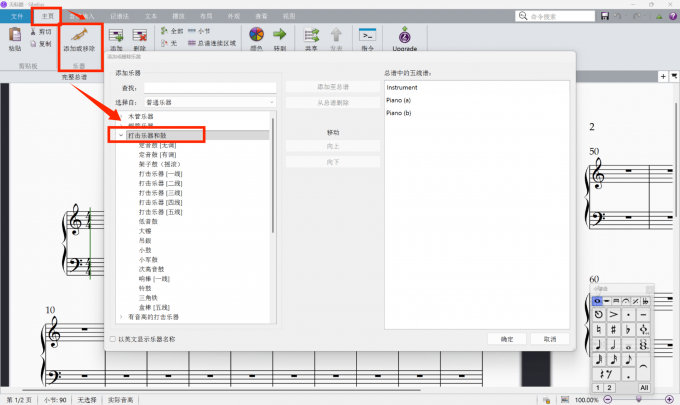Switch to the 播放 ribbon tab

tap(179, 16)
